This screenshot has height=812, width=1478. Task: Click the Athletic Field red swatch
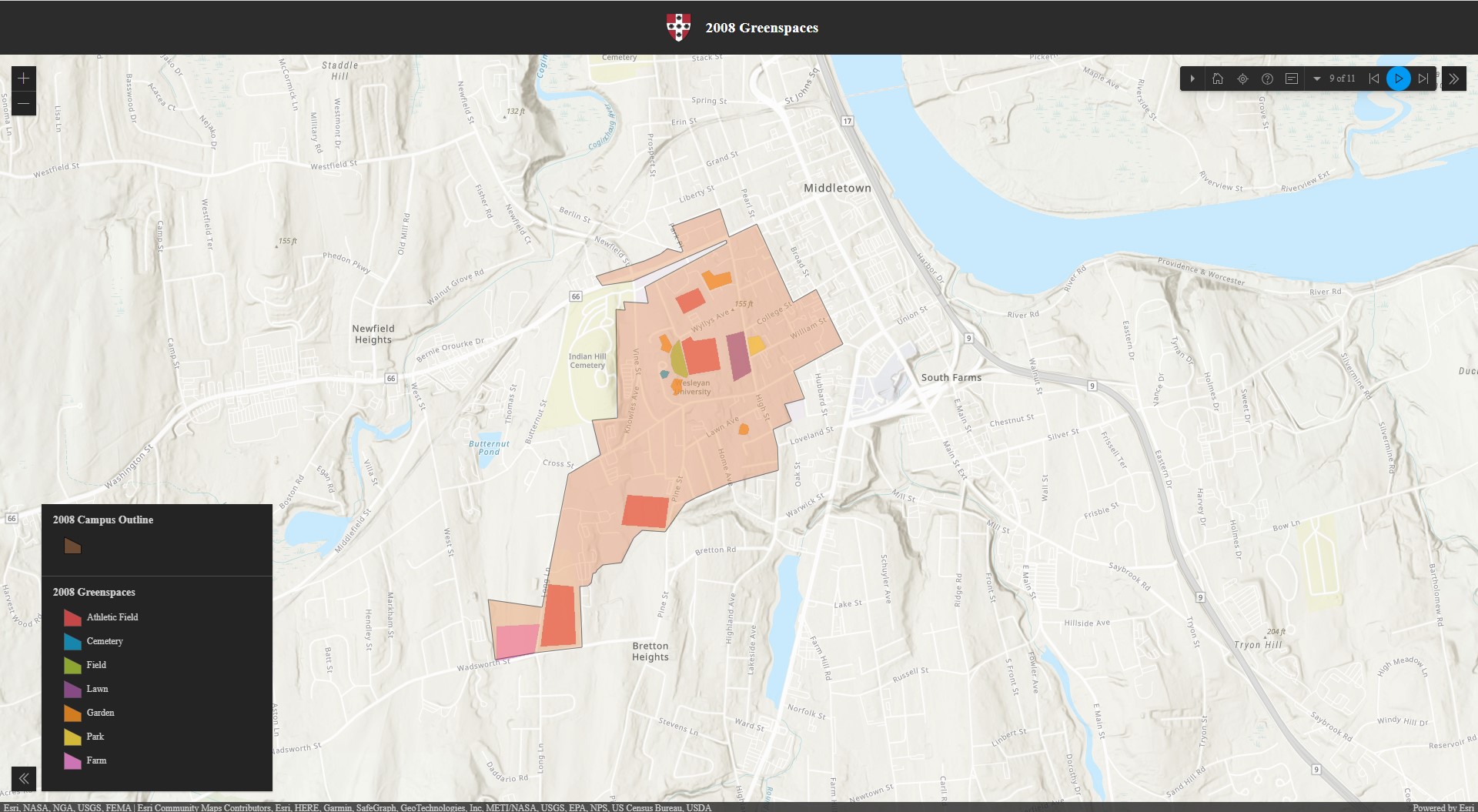[72, 617]
